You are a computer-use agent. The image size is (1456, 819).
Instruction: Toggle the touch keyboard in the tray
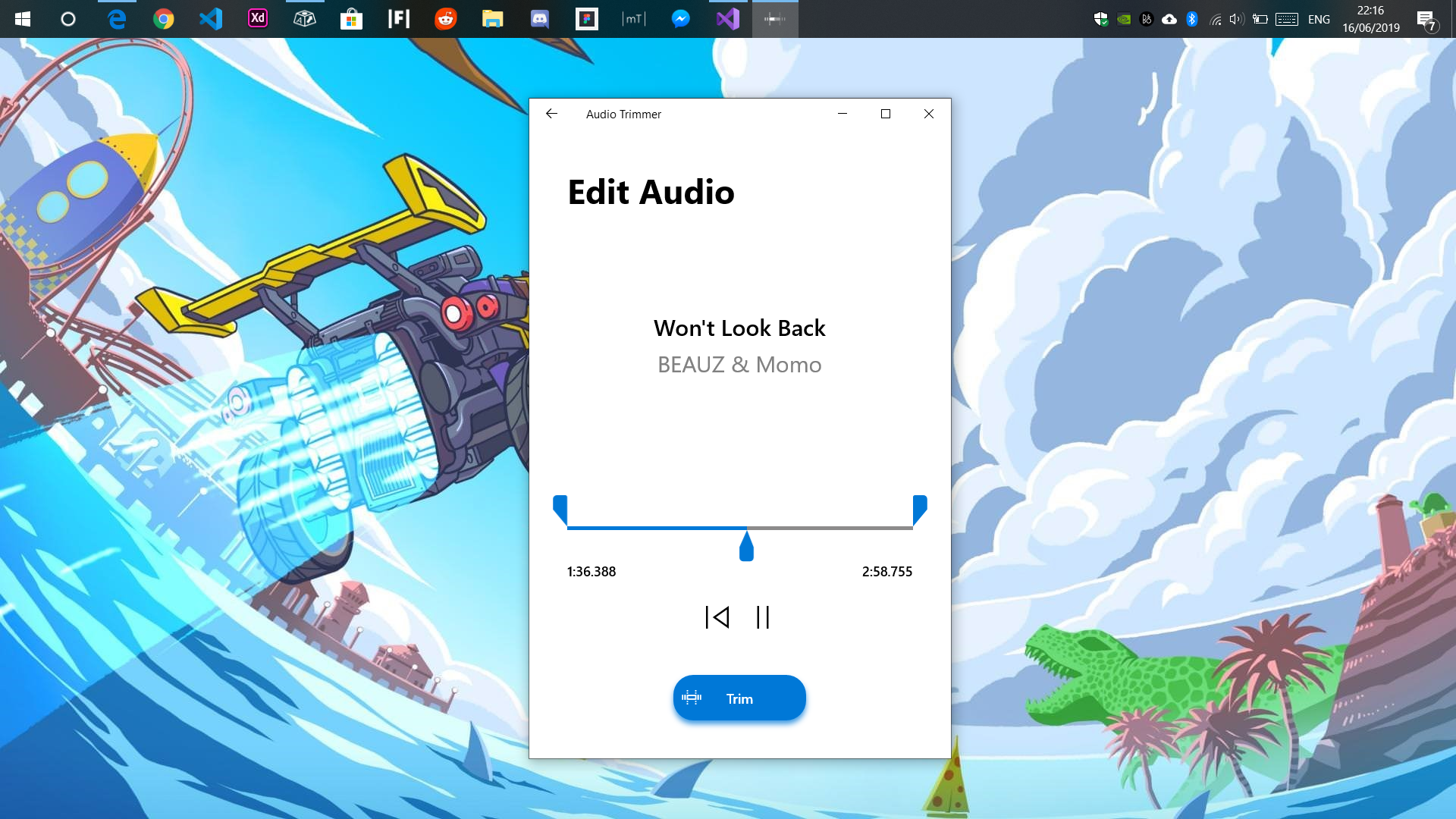[x=1287, y=19]
